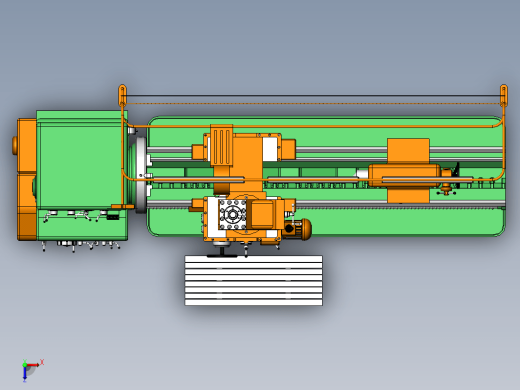Image resolution: width=520 pixels, height=390 pixels.
Task: Click the red X axis of the triad
Action: coord(33,365)
